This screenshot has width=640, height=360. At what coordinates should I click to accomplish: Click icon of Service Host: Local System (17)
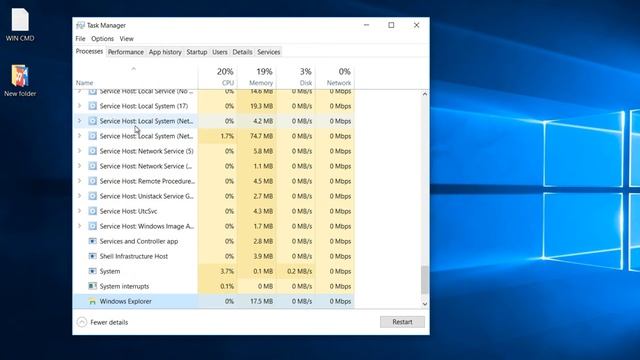pyautogui.click(x=93, y=106)
